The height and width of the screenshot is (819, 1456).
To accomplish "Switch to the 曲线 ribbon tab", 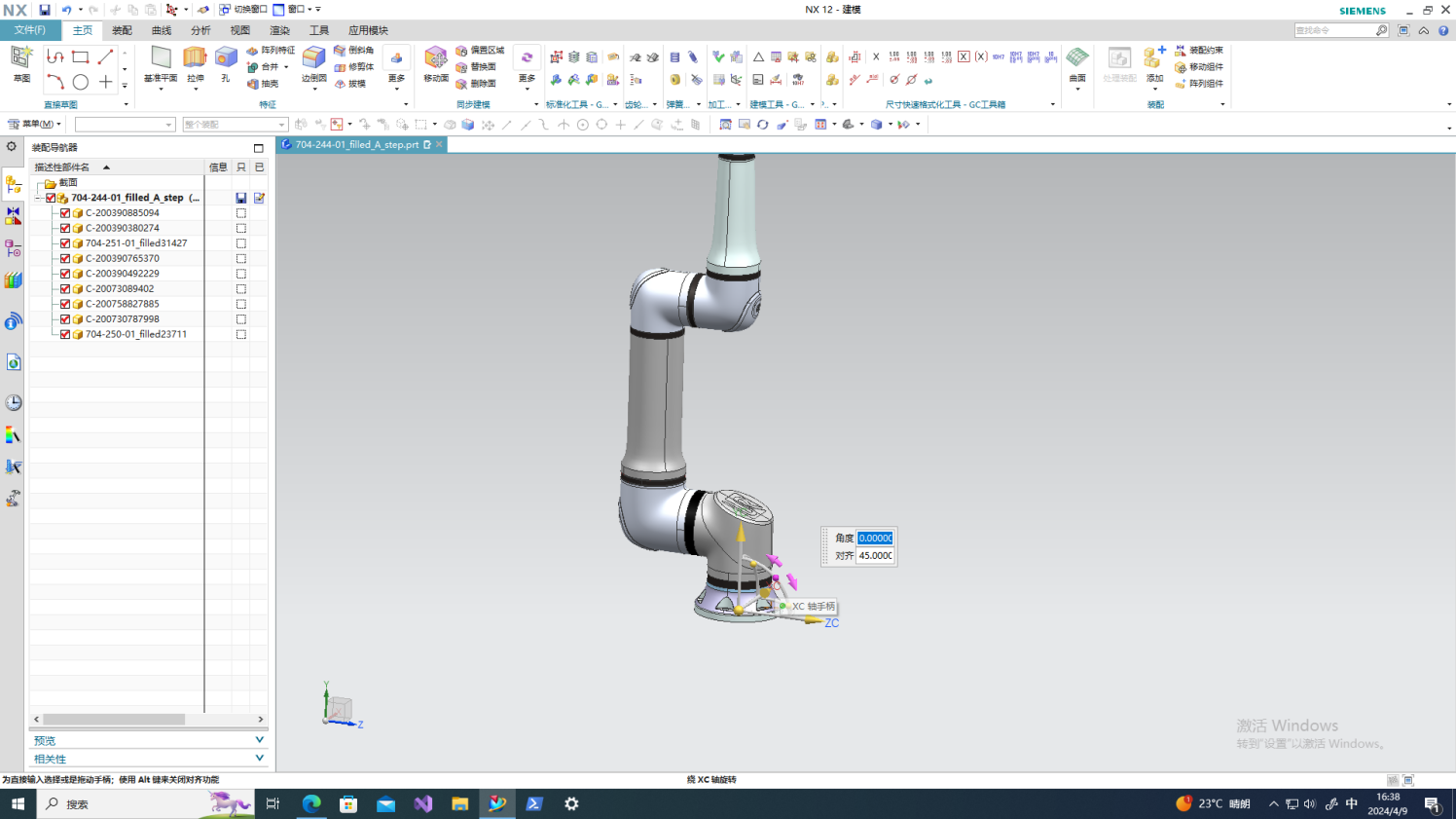I will pos(162,30).
